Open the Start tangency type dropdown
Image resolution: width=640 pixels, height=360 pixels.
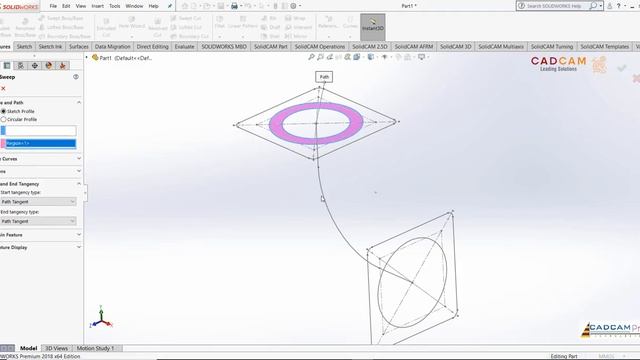coord(38,202)
